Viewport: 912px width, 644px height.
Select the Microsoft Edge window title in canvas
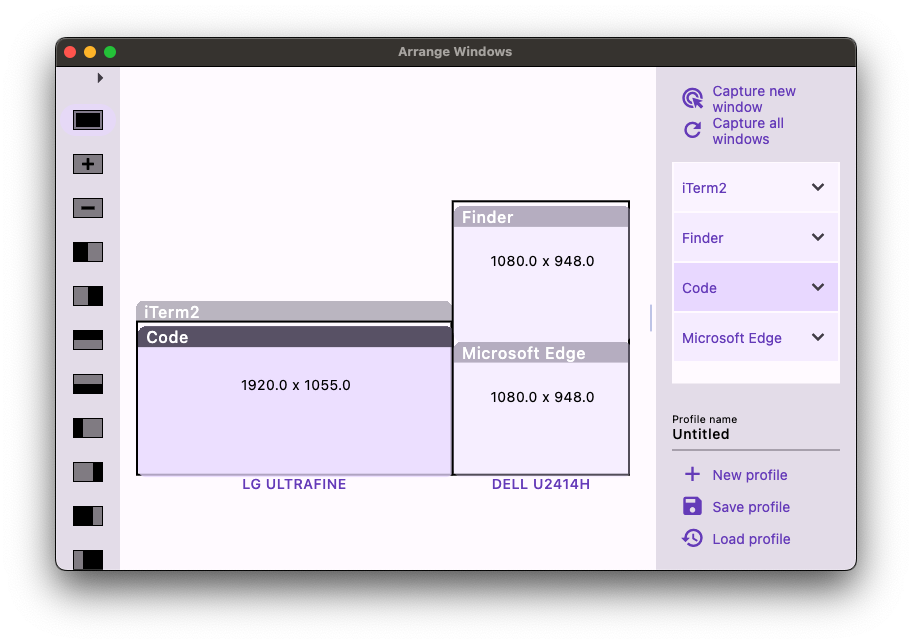coord(541,353)
